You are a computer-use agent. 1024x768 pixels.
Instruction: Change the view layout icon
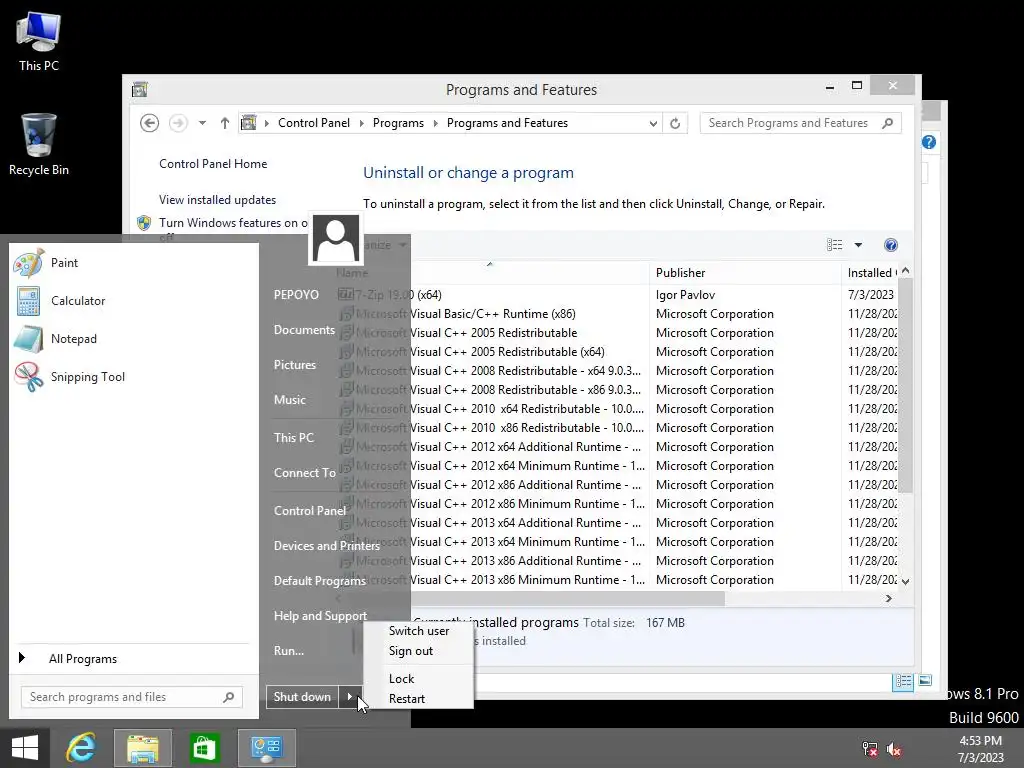(835, 245)
